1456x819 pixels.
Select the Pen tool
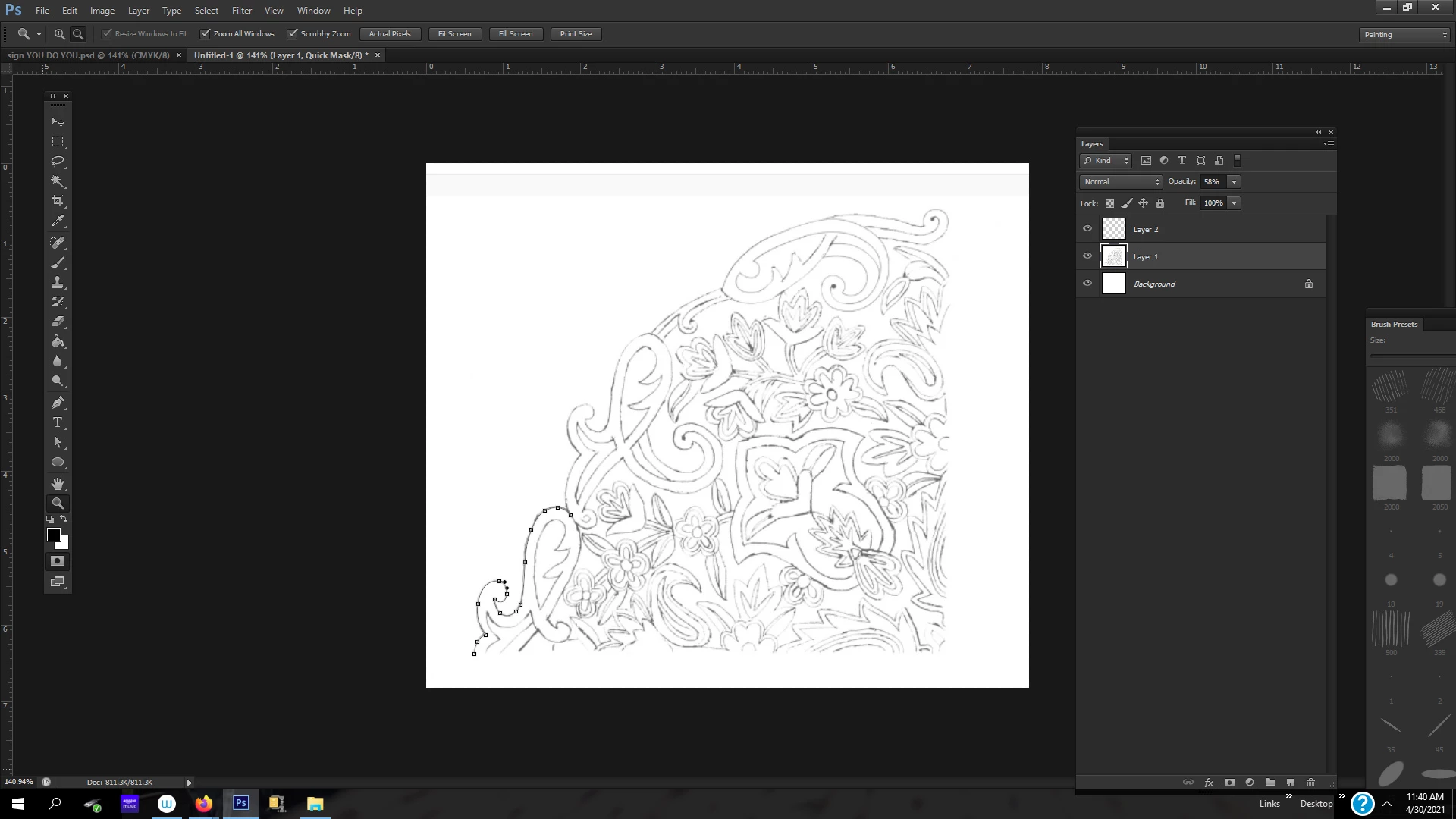click(58, 402)
